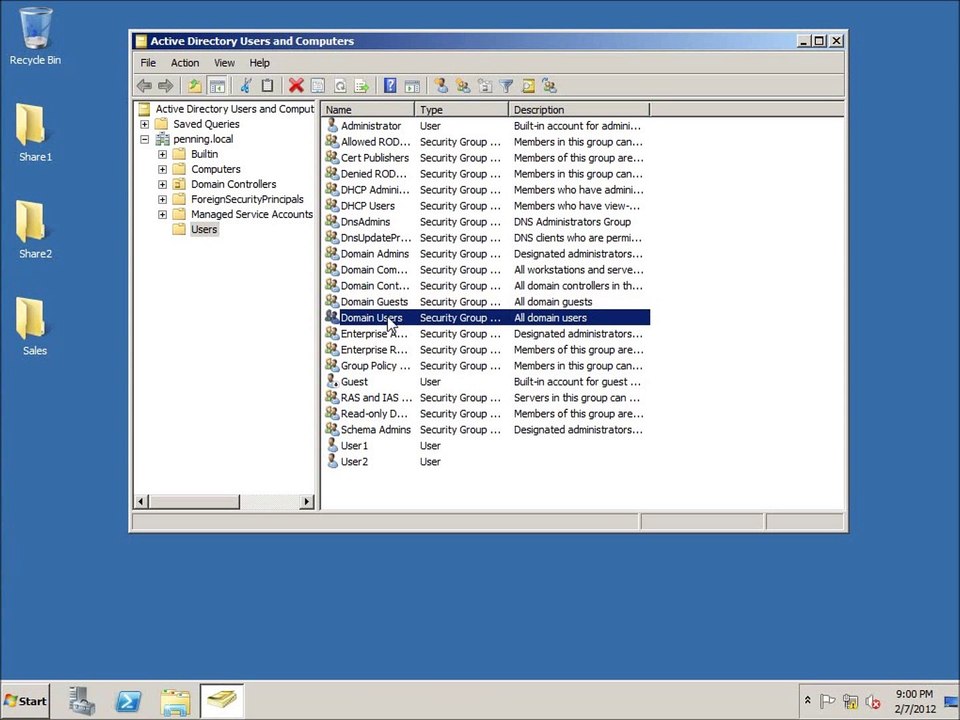Click the Filter funnel toolbar icon
This screenshot has height=720, width=960.
[506, 86]
